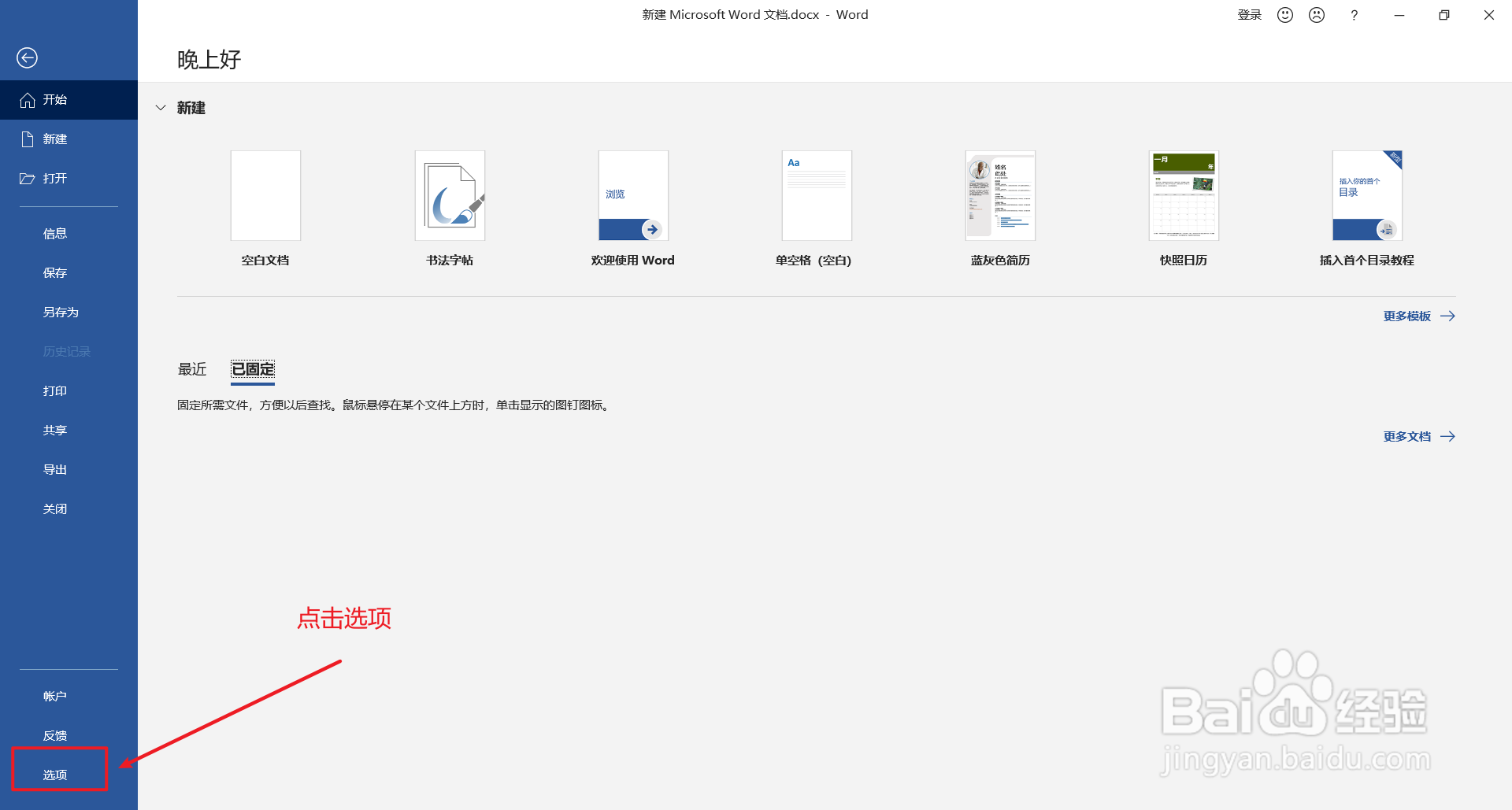The image size is (1512, 810).
Task: Close the Word window
Action: coord(1489,15)
